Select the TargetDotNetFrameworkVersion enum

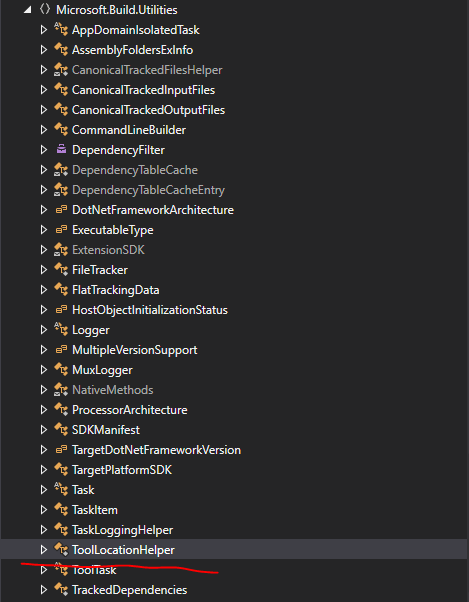[x=157, y=450]
